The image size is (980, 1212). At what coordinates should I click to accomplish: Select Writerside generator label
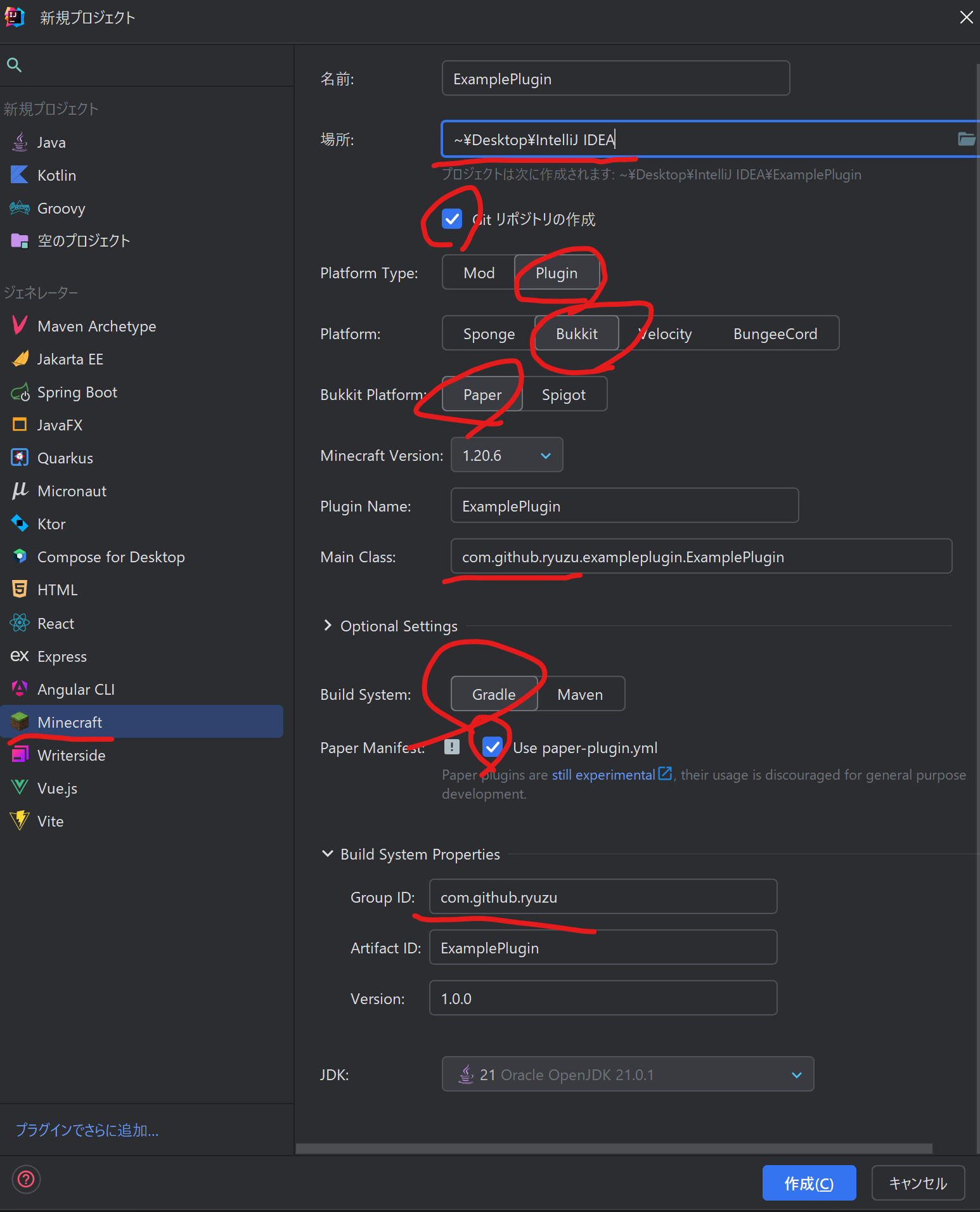coord(71,755)
